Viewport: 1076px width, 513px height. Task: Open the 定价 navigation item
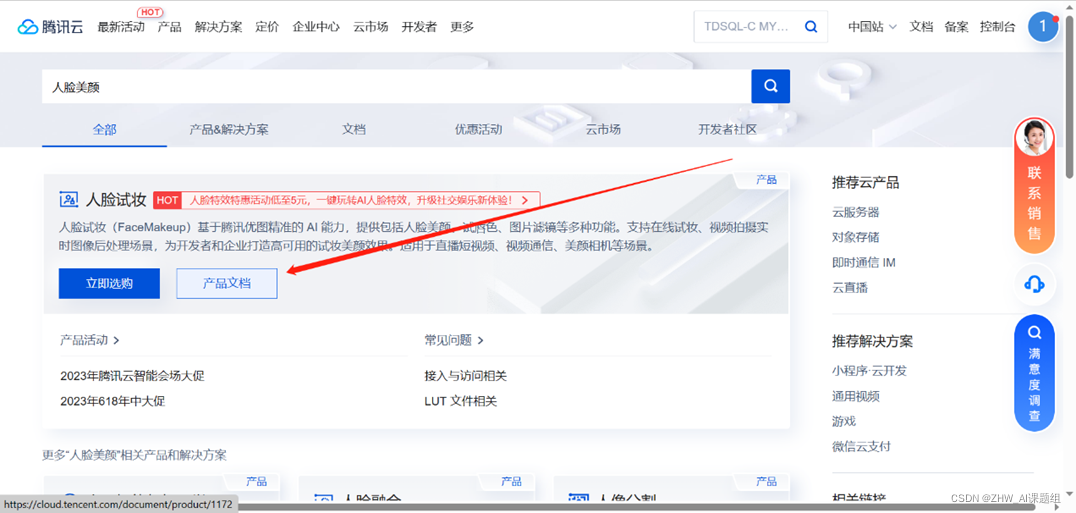[x=267, y=27]
